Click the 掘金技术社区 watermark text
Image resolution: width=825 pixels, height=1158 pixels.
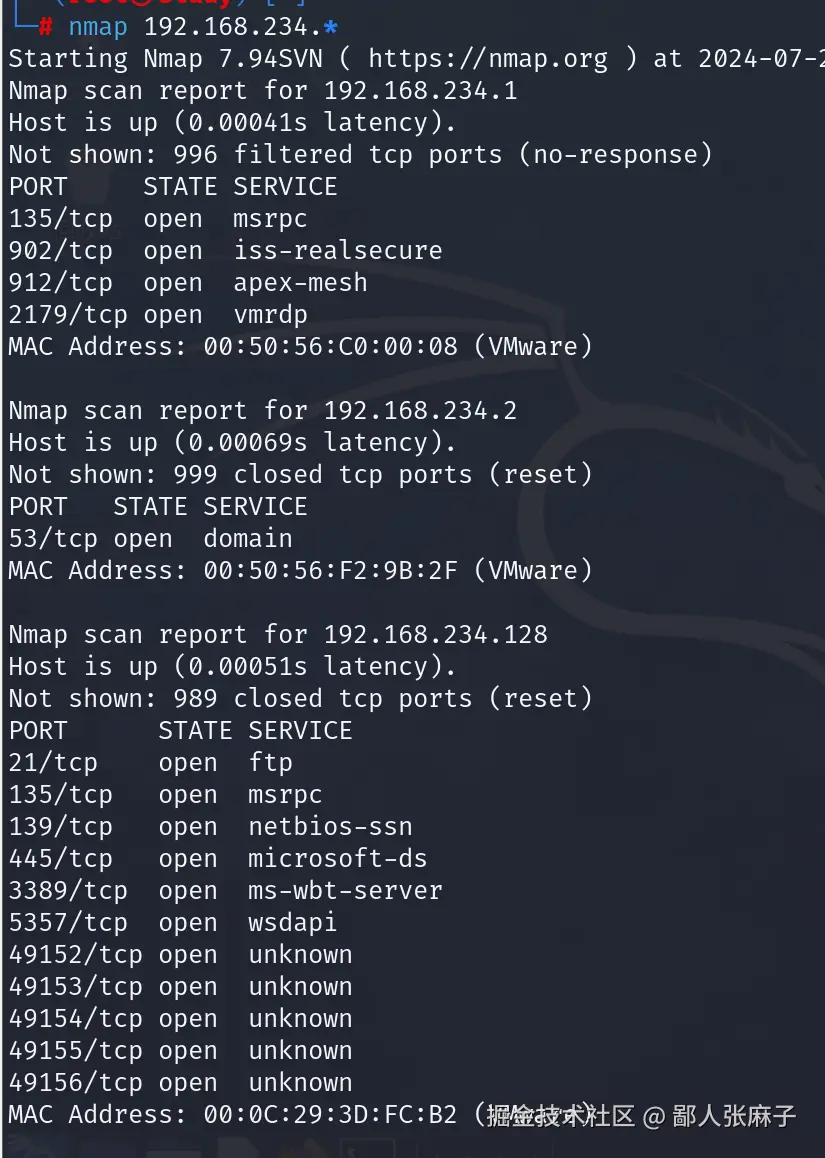[x=561, y=1116]
